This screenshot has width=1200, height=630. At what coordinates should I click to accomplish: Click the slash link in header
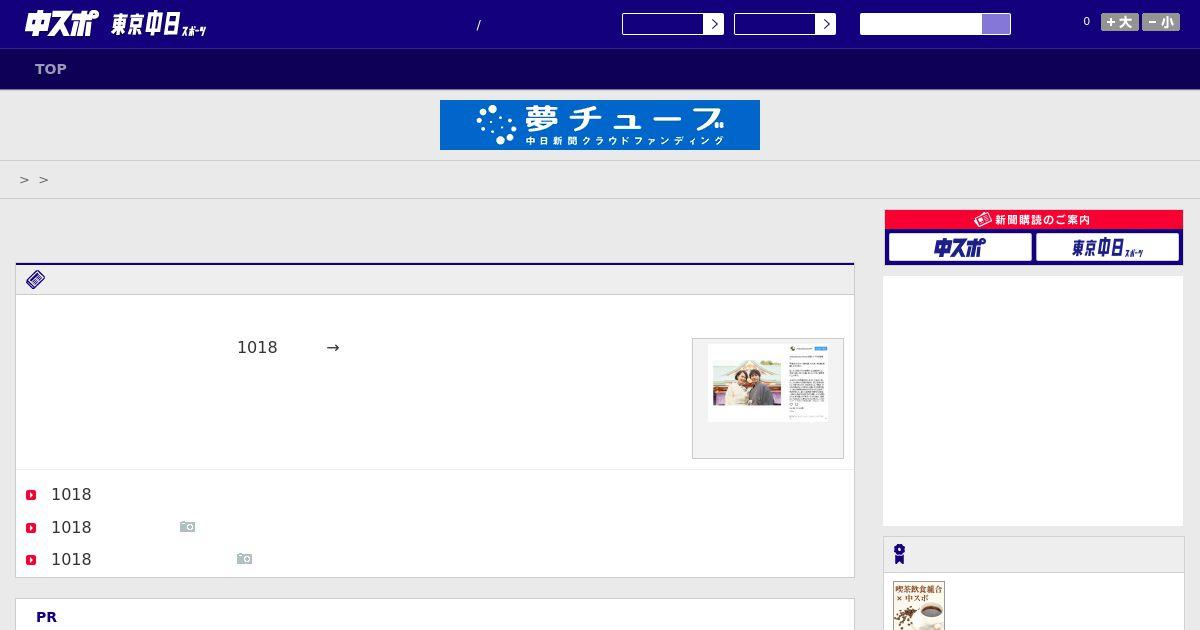pyautogui.click(x=478, y=25)
